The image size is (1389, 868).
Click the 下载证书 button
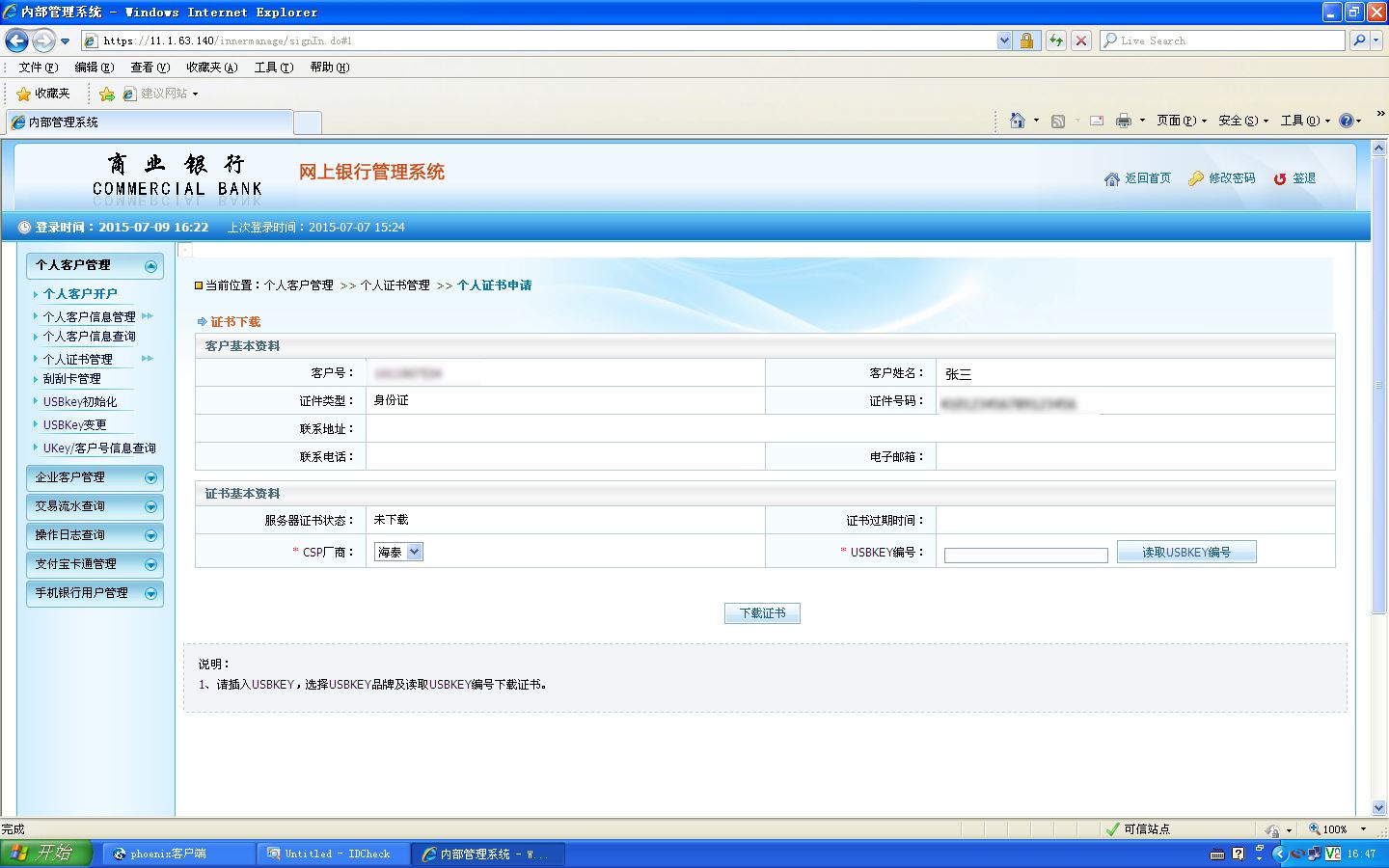[x=762, y=612]
